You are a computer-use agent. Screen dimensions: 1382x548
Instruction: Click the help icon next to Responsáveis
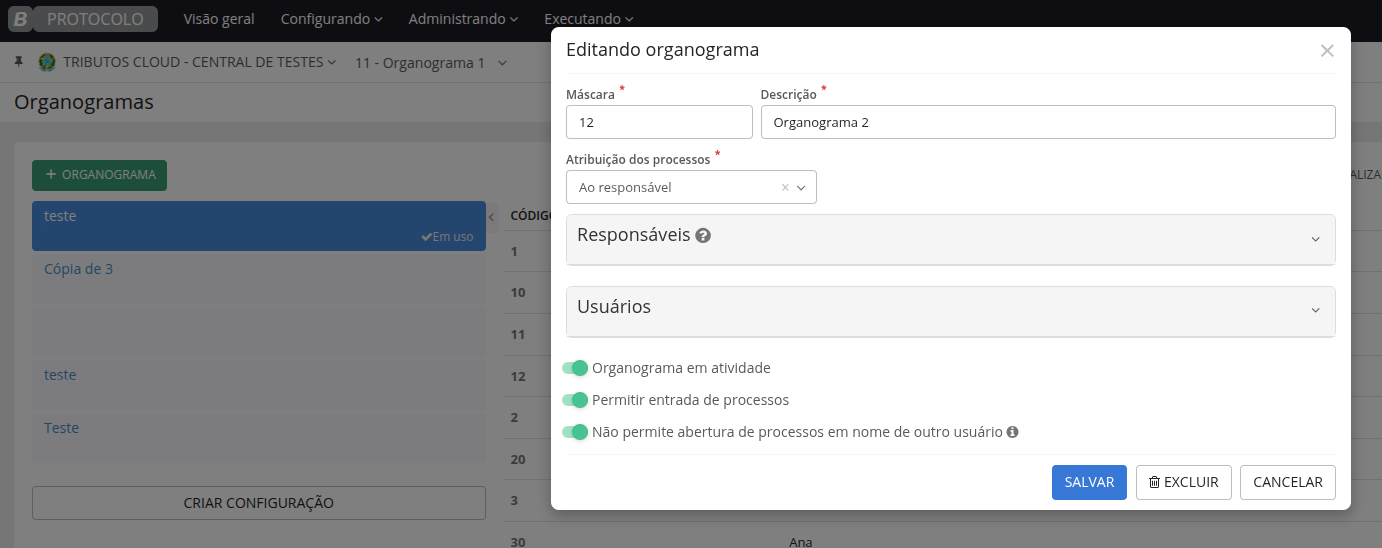point(703,236)
